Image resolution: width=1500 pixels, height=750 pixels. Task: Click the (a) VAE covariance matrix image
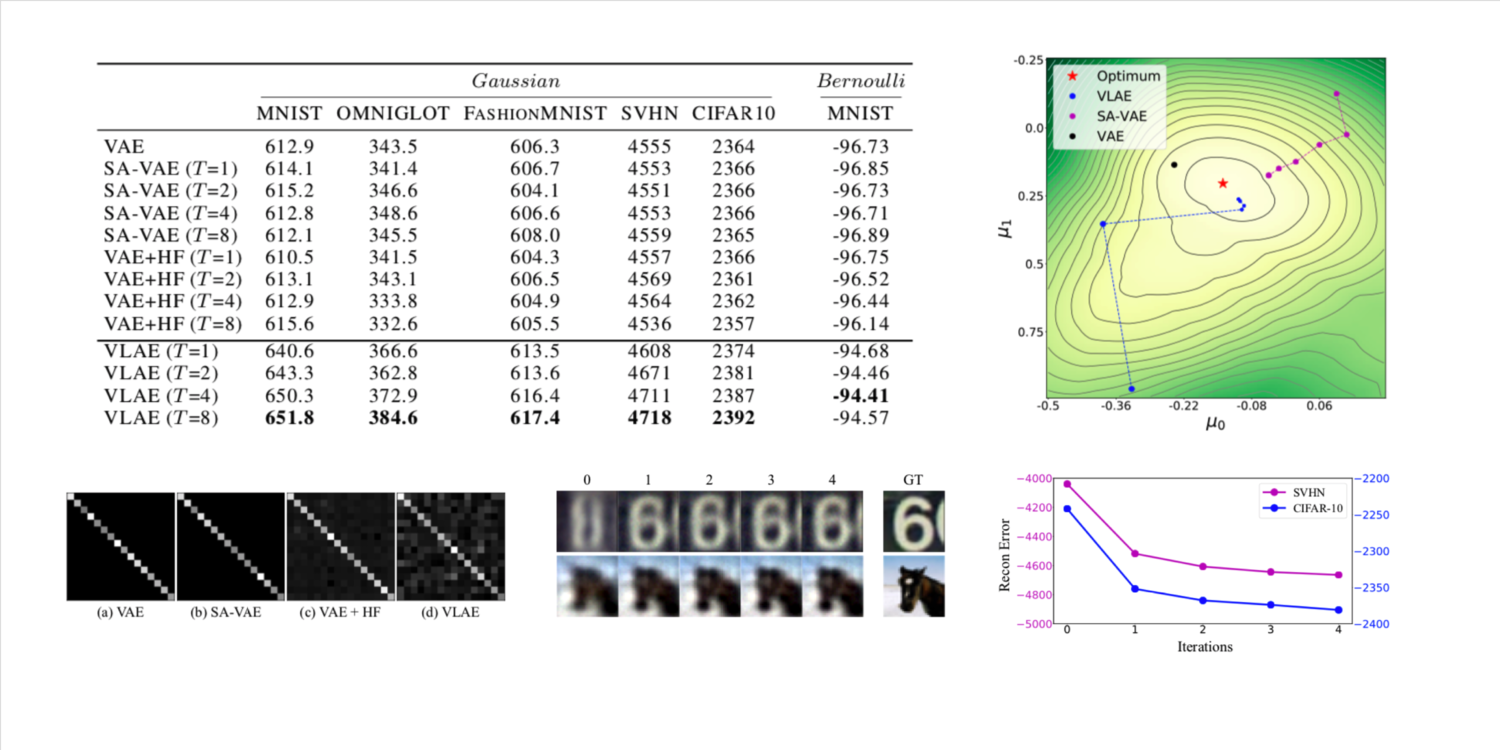[x=121, y=546]
